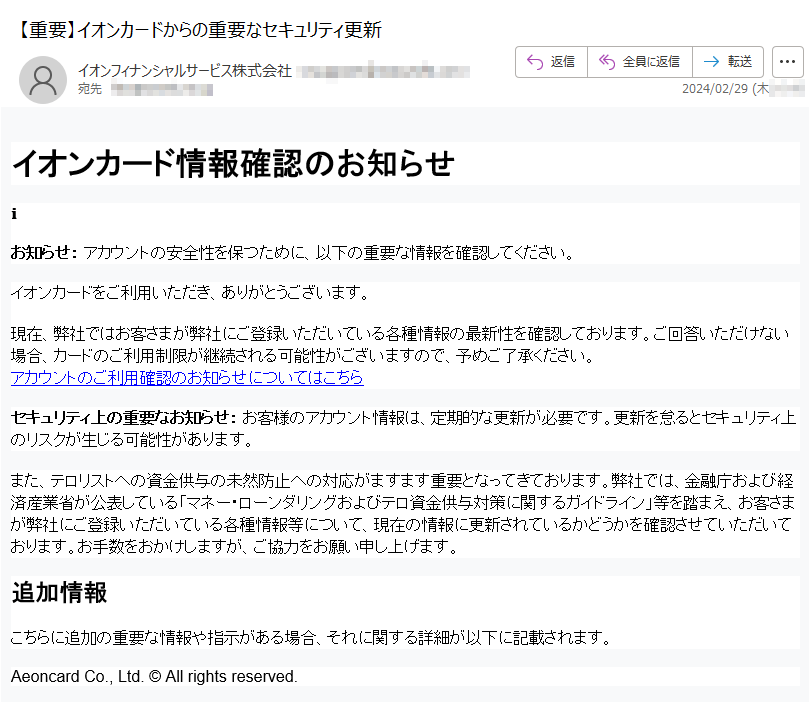
Task: Open the more actions ellipsis menu
Action: click(787, 62)
